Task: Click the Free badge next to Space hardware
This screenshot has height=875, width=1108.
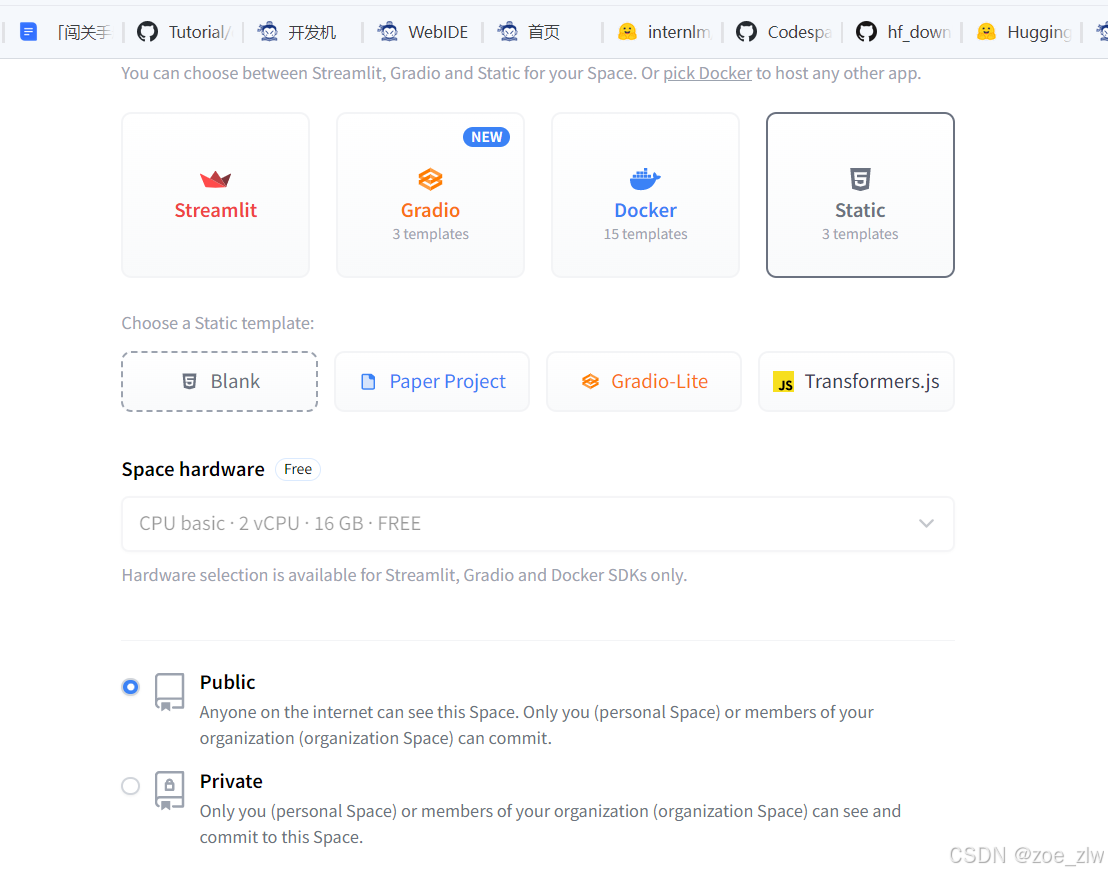Action: [297, 469]
